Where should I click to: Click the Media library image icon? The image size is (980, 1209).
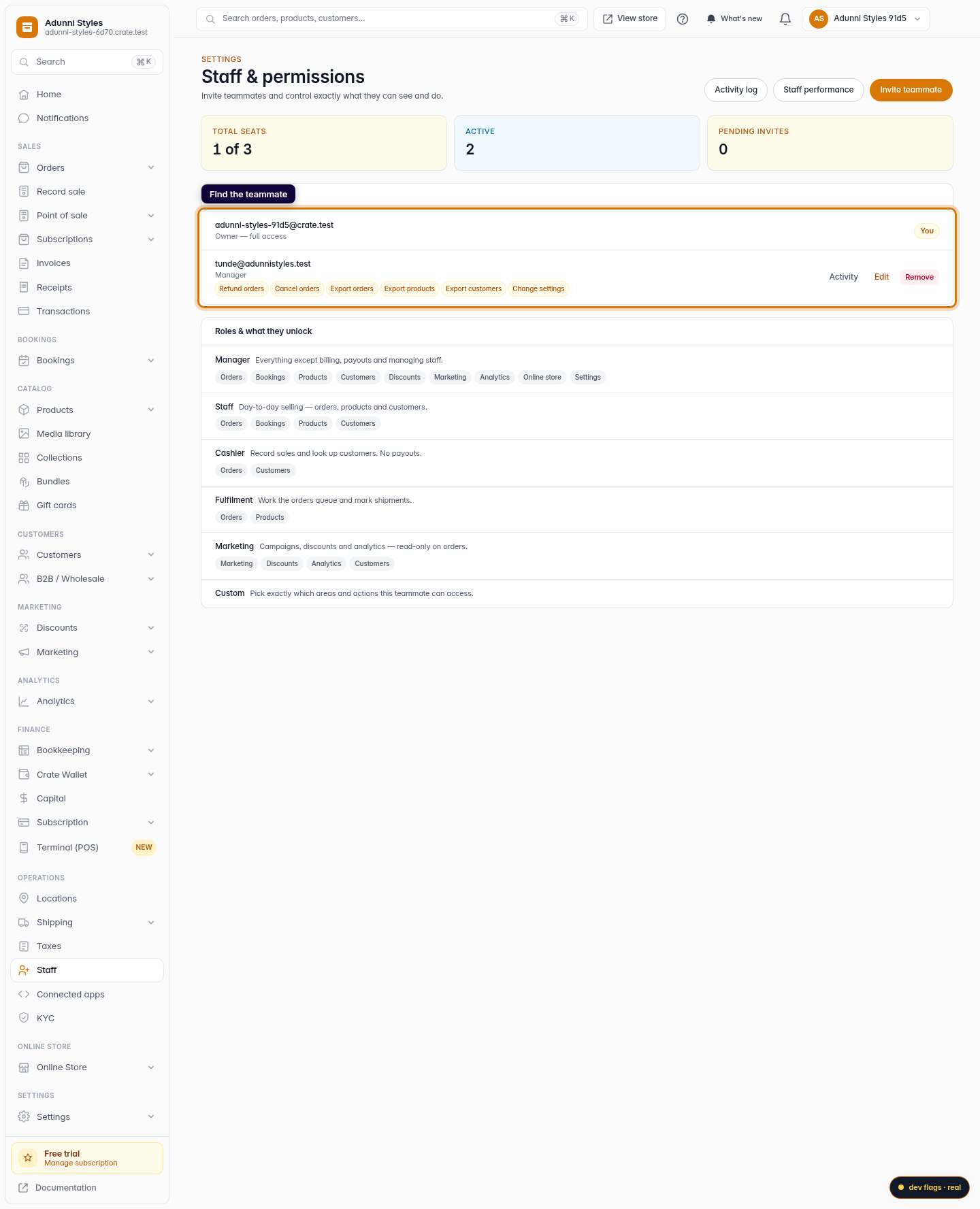click(x=24, y=434)
